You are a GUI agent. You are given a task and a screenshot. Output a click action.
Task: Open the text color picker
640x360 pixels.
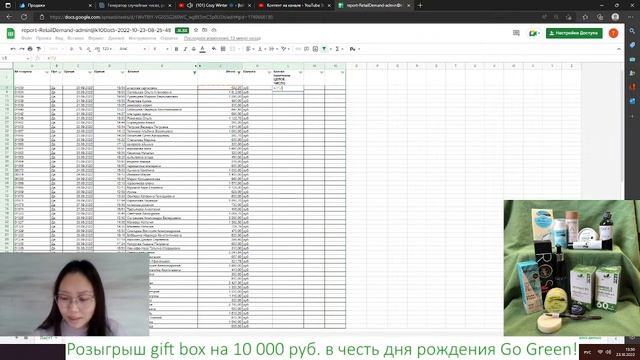[x=202, y=49]
